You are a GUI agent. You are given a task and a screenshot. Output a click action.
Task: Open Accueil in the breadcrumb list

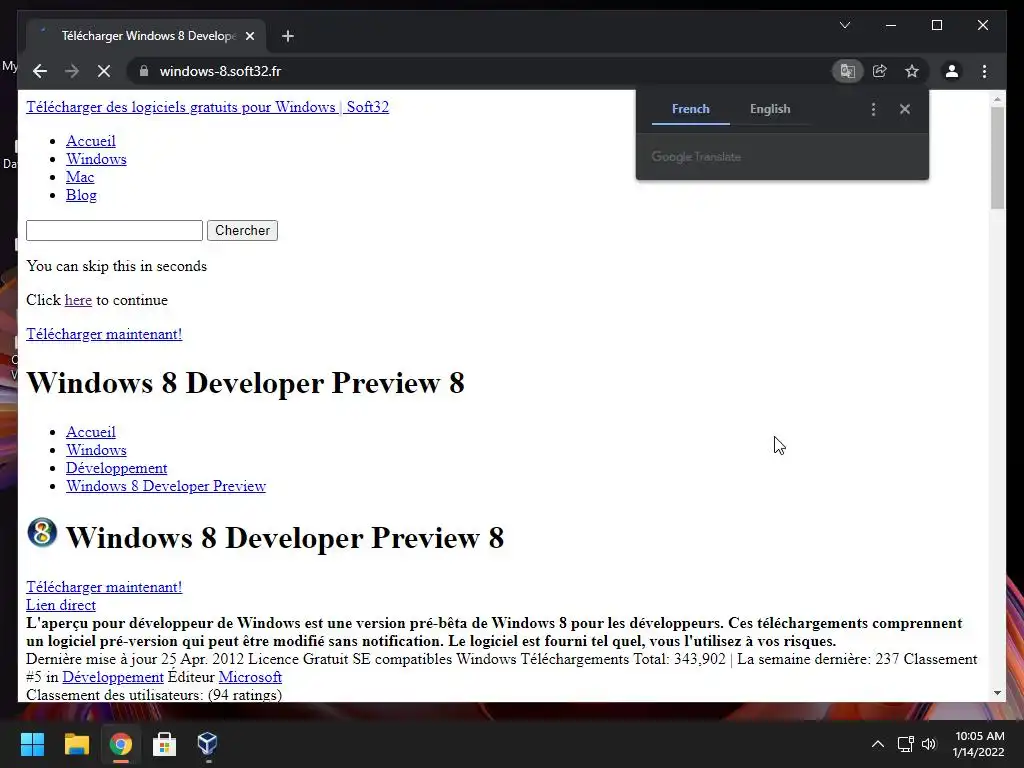pos(91,432)
